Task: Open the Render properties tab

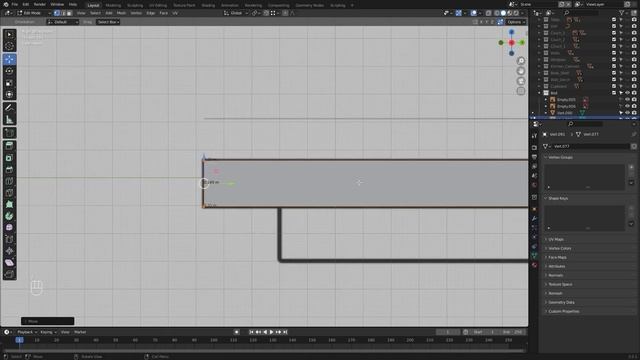Action: 534,147
